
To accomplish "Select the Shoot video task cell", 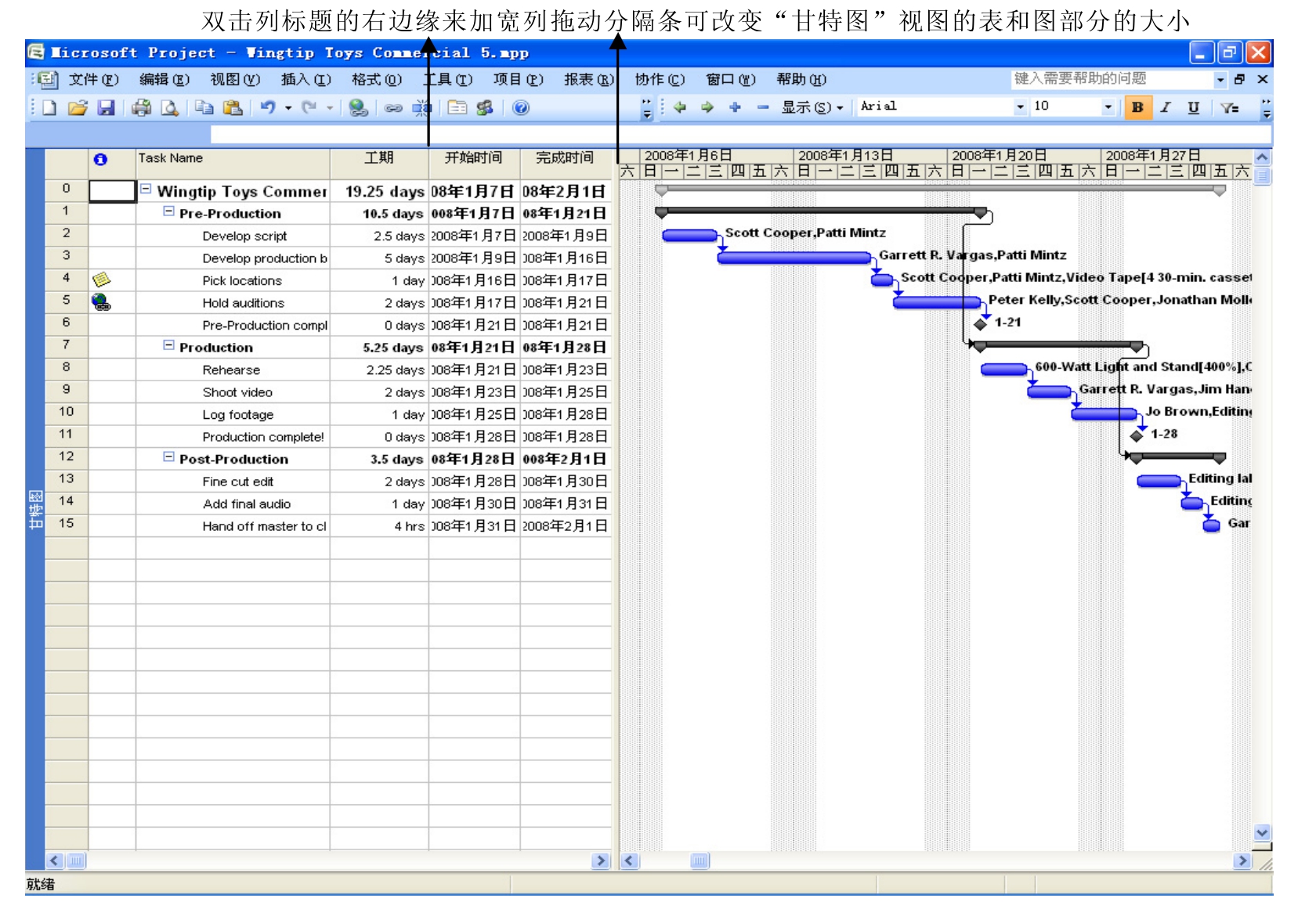I will 233,391.
